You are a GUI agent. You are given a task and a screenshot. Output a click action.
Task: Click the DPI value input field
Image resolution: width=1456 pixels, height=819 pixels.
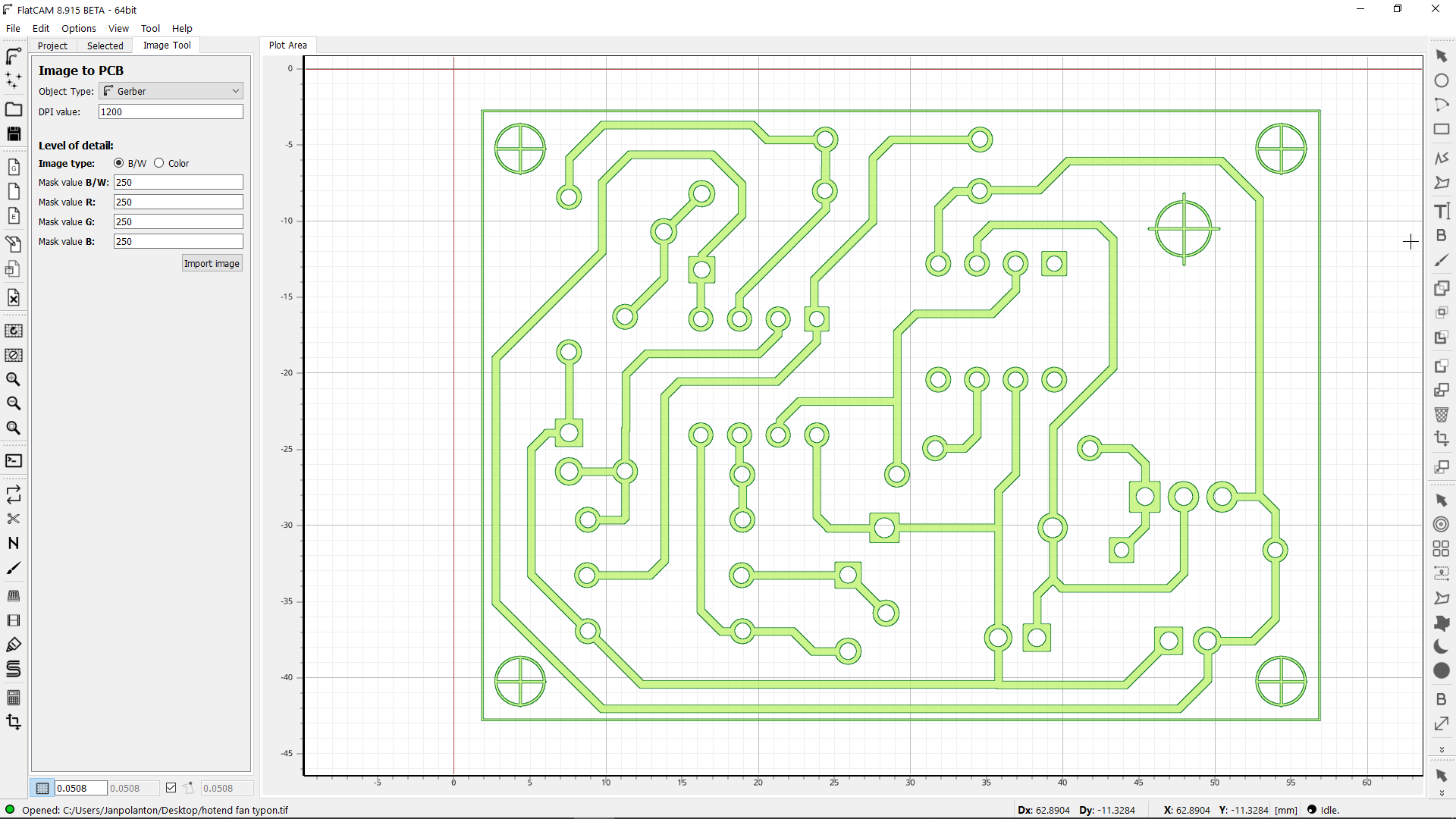(171, 111)
